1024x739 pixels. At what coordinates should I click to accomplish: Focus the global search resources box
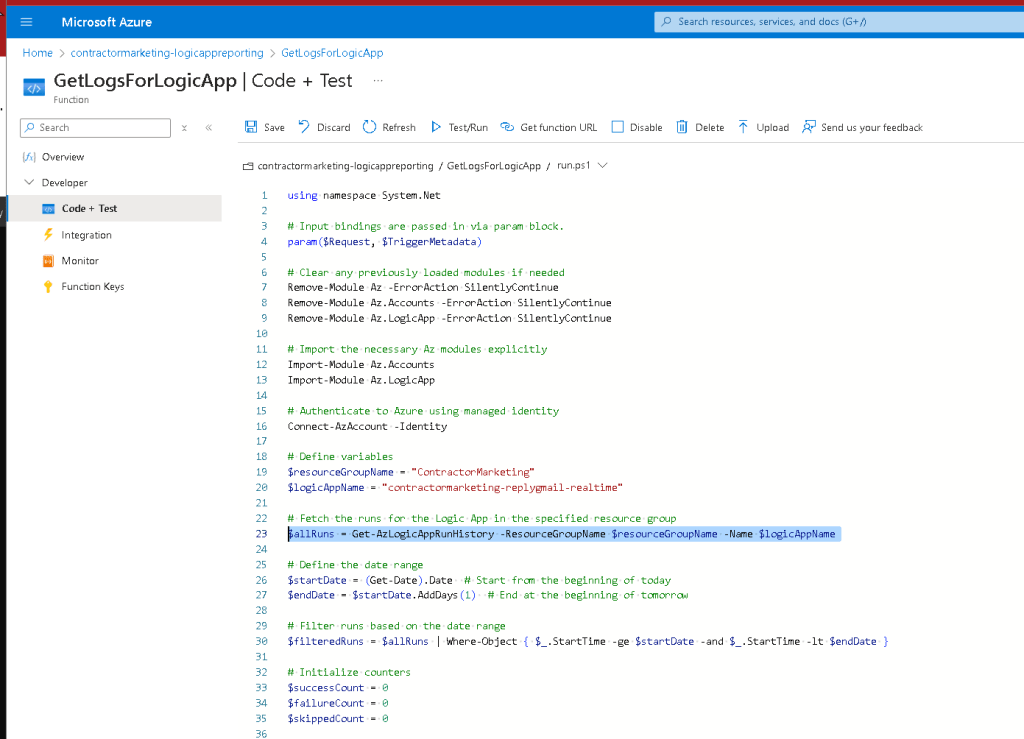[839, 22]
